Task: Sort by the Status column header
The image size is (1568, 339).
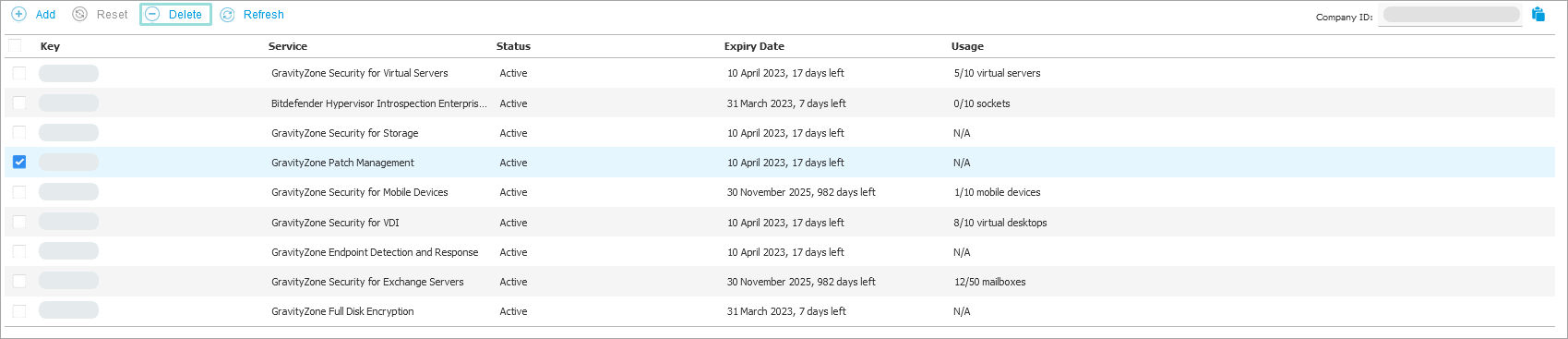Action: click(513, 46)
